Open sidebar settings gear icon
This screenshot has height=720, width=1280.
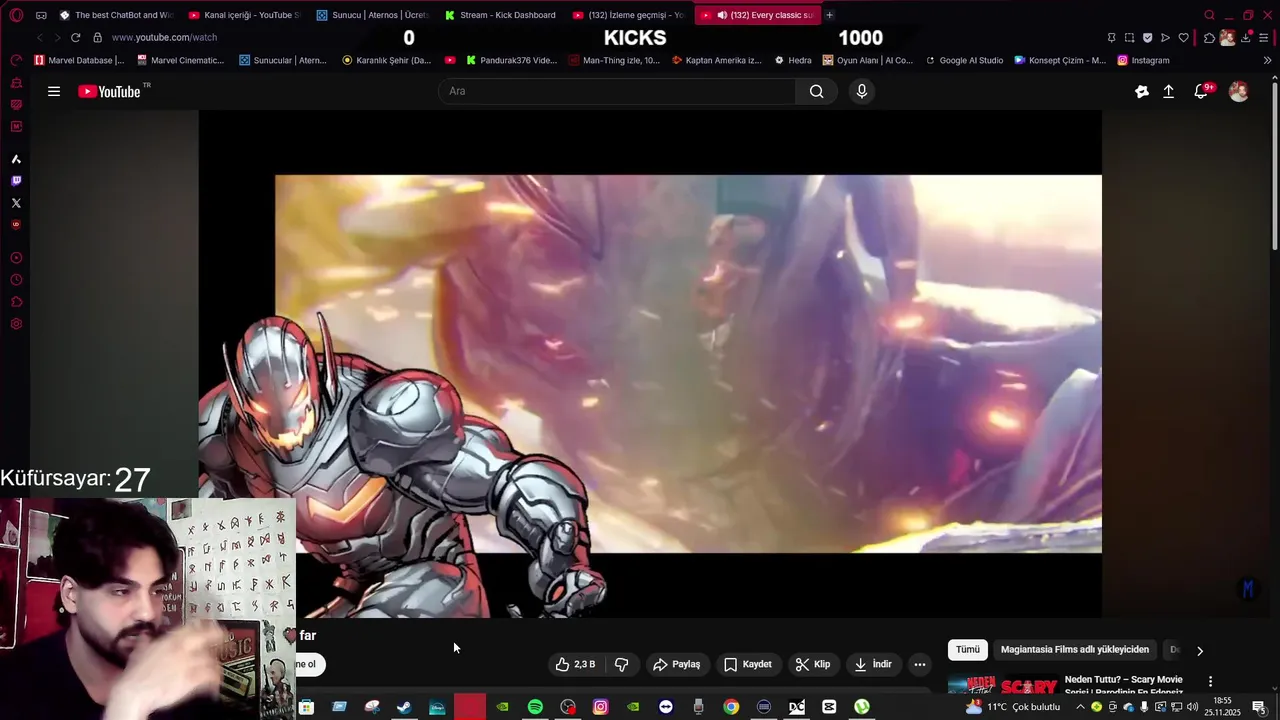pos(16,324)
